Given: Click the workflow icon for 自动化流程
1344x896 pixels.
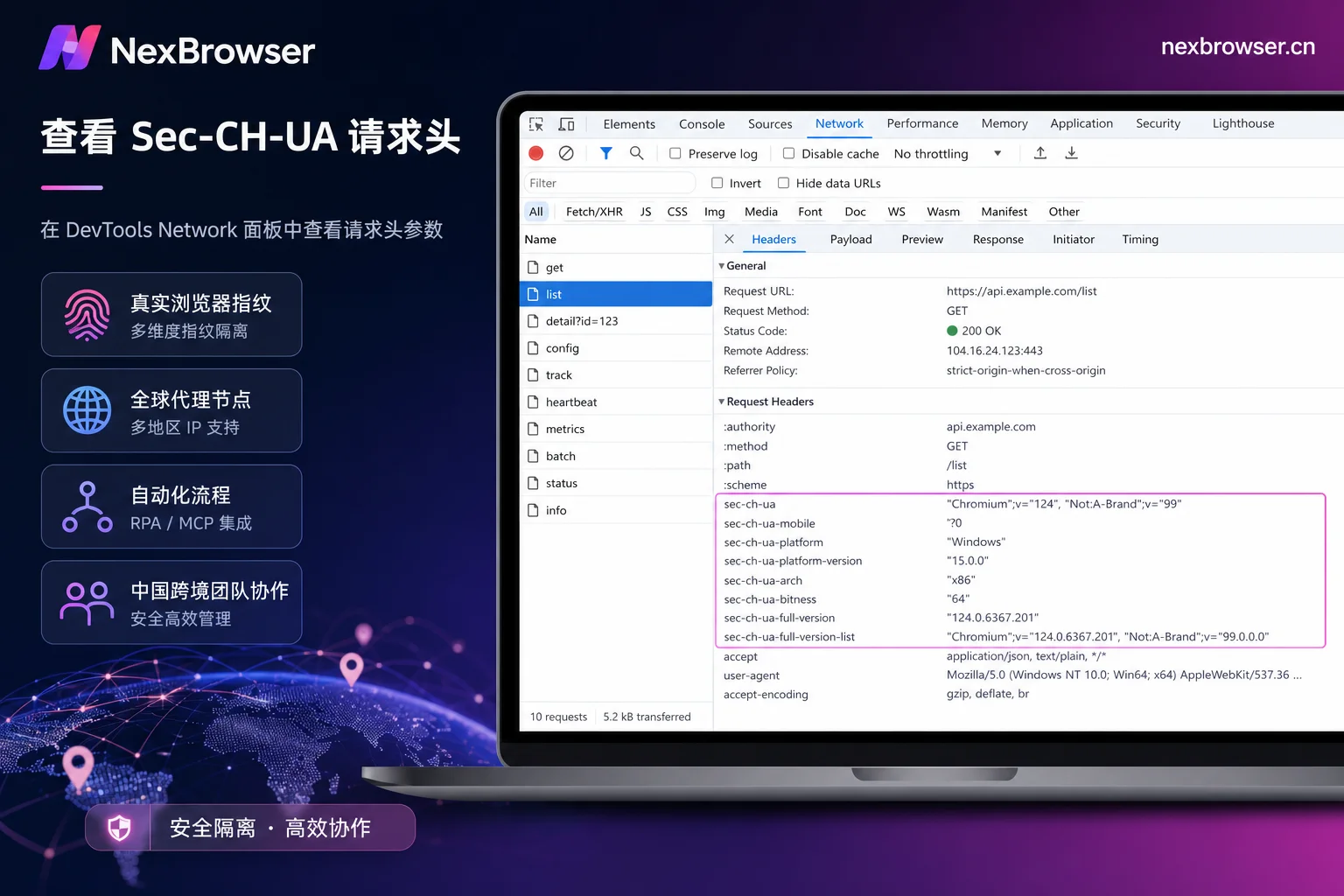Looking at the screenshot, I should (87, 507).
